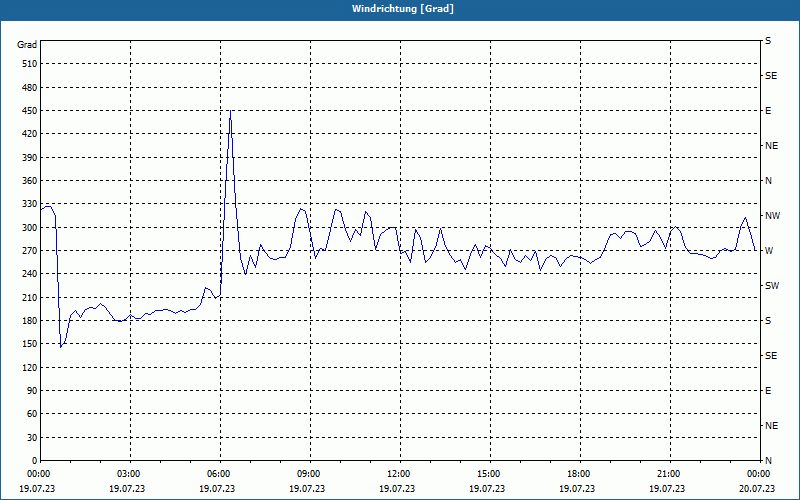This screenshot has height=500, width=800.
Task: Click the 03:00 time label
Action: click(x=131, y=474)
